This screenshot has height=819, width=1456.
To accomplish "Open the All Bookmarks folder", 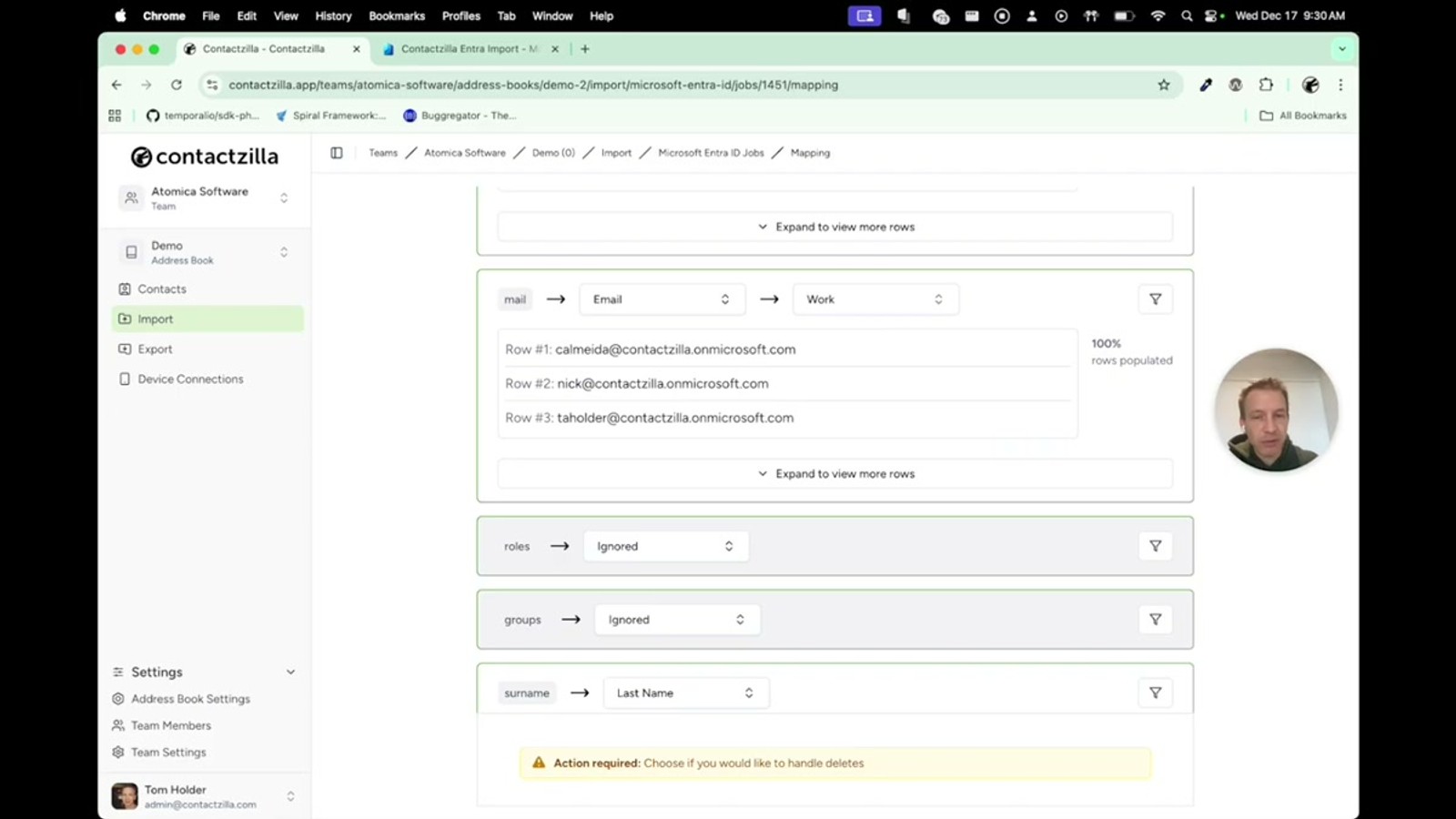I will (1302, 116).
